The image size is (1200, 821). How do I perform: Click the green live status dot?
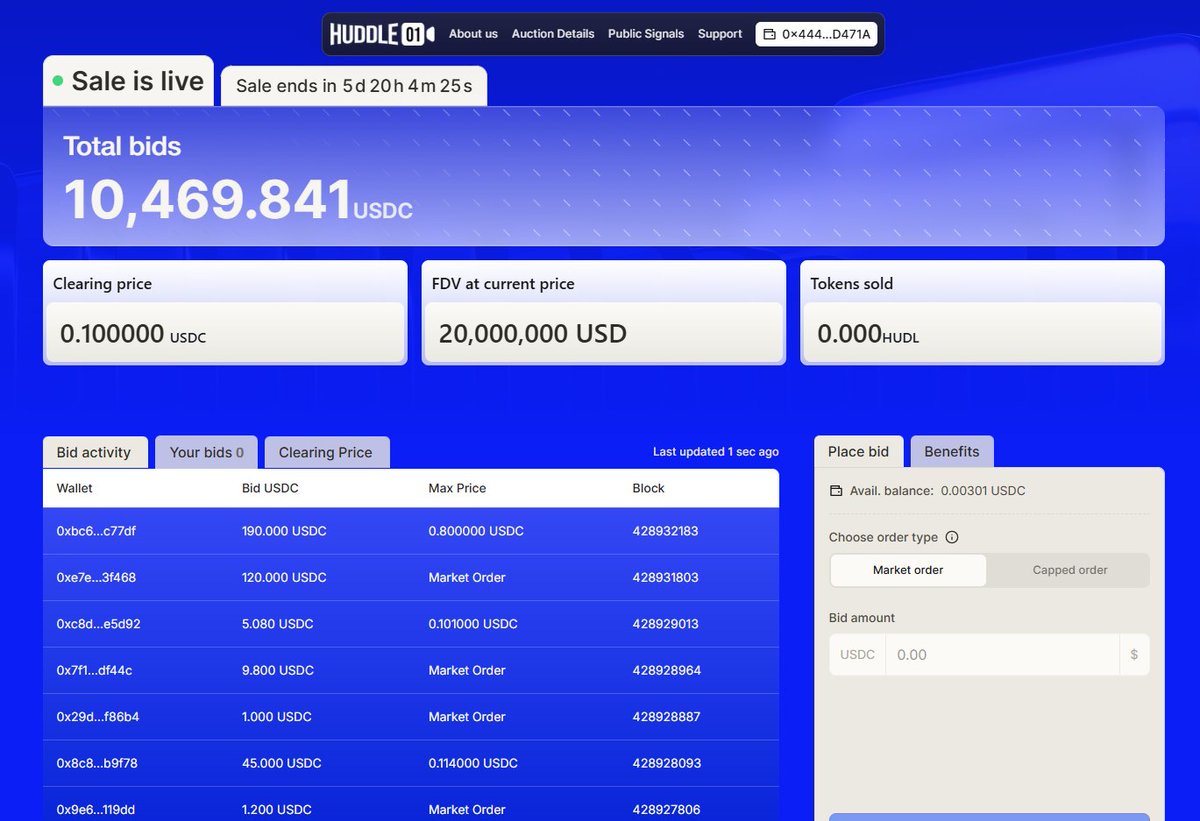58,81
